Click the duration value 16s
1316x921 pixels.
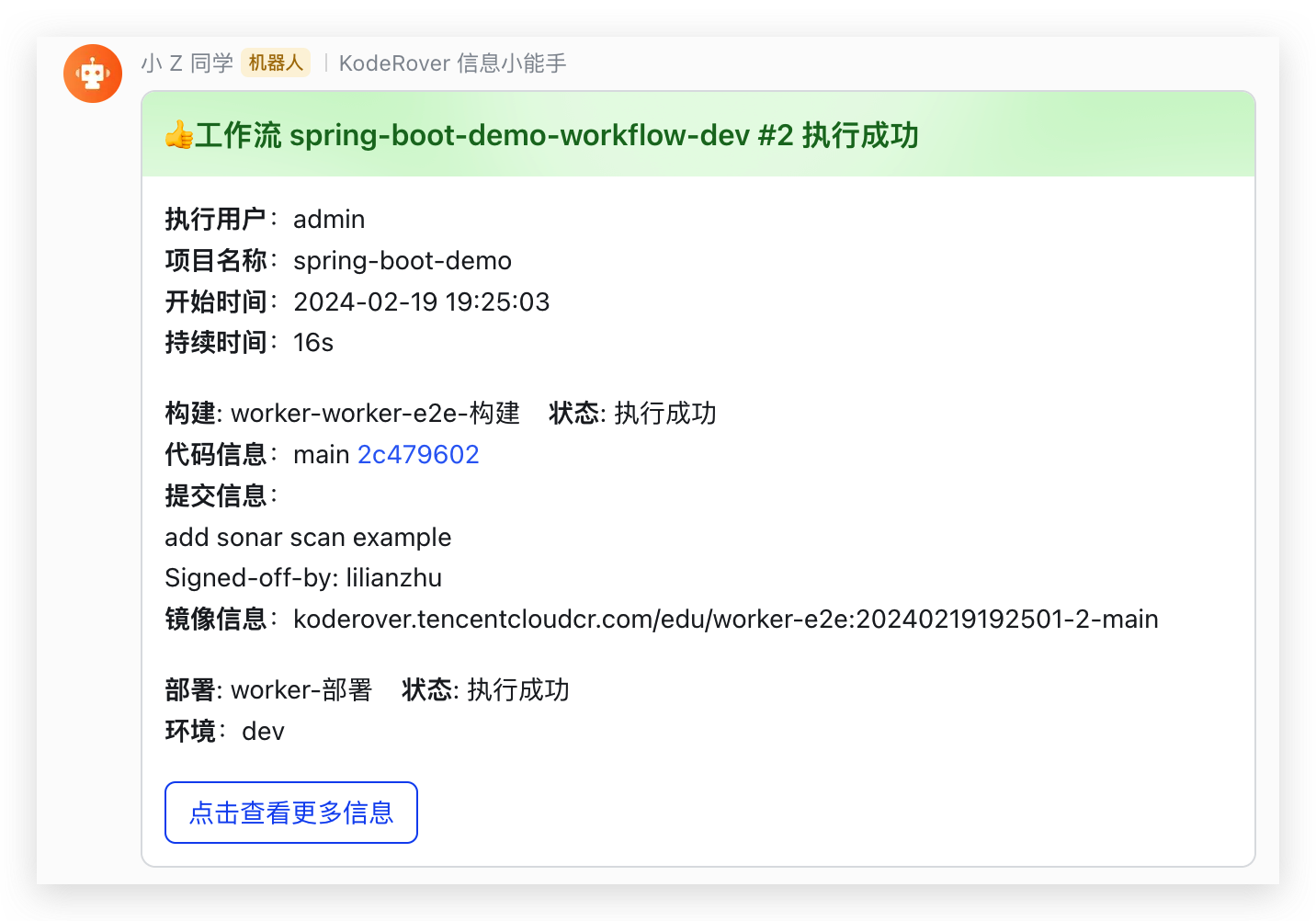point(313,342)
